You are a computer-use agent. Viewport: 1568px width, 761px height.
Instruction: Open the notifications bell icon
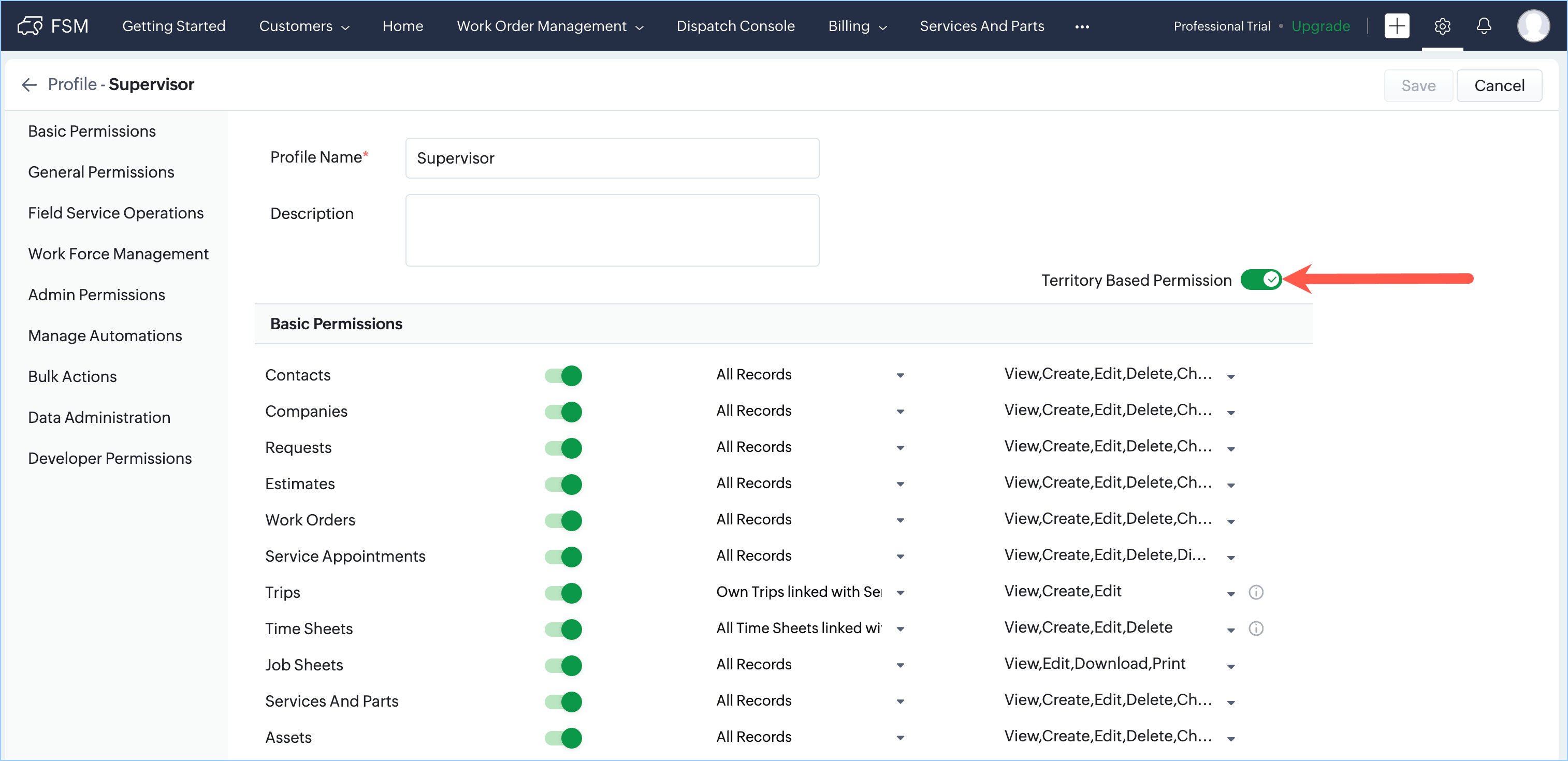[x=1484, y=25]
